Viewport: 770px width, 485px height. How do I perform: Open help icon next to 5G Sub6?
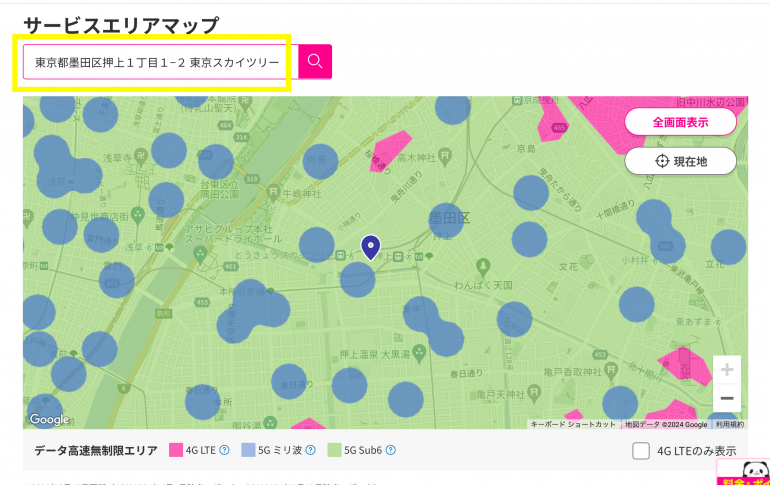pos(391,451)
